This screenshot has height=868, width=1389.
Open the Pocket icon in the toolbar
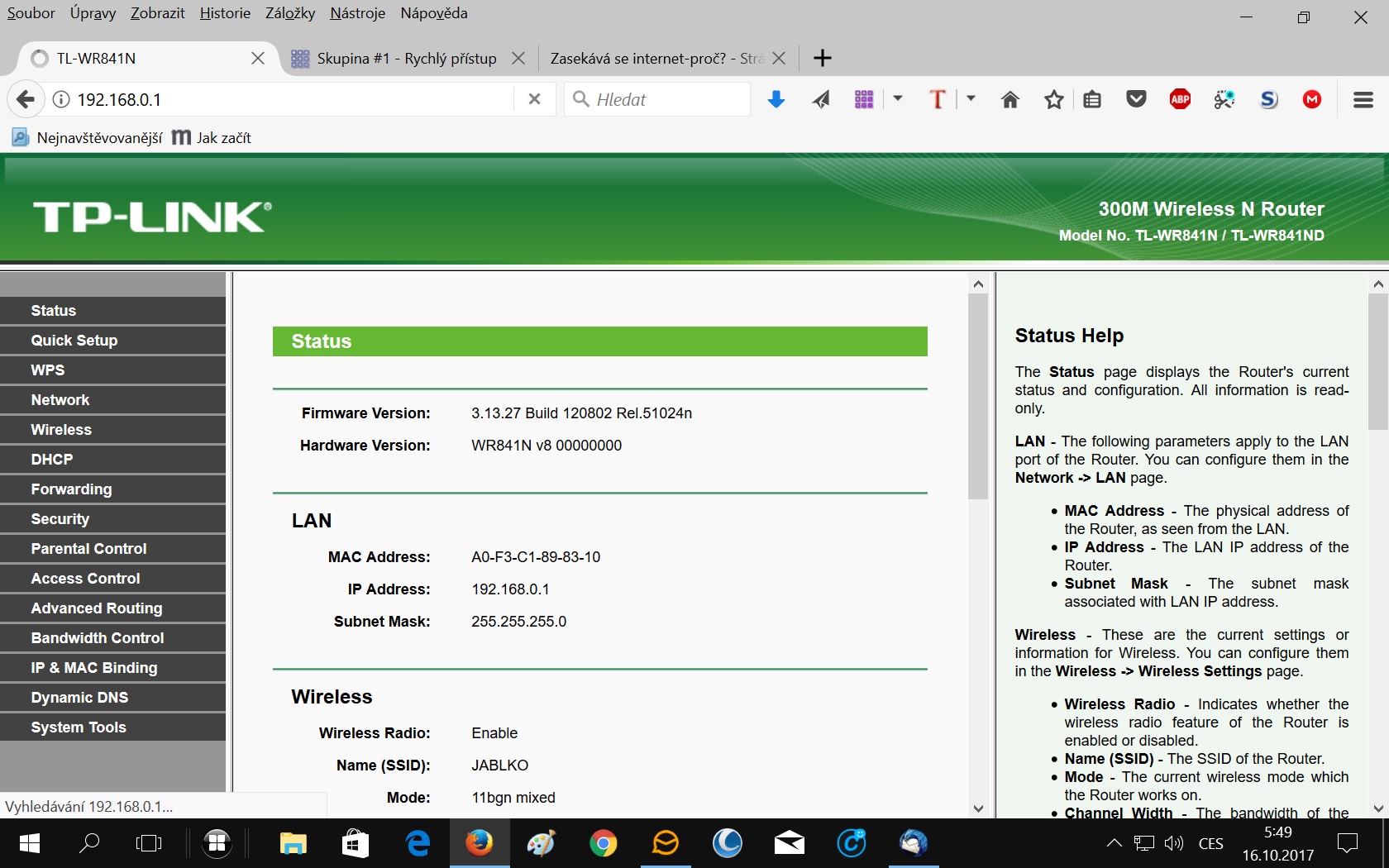[1136, 100]
